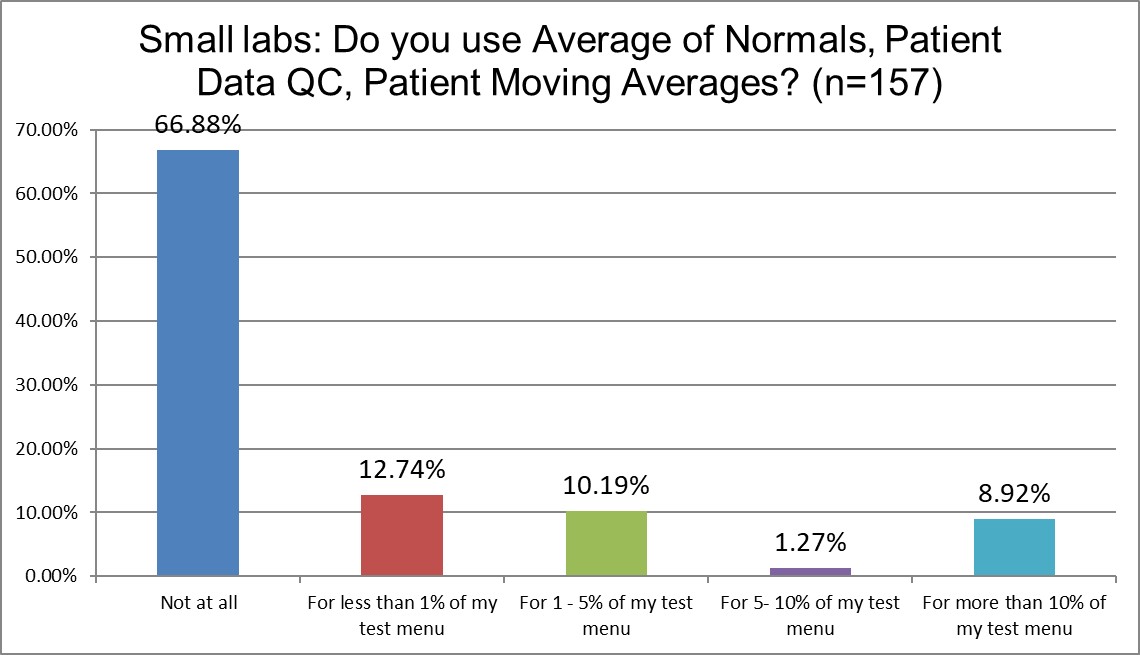
Task: Click the blue 'Not at all' bar
Action: pyautogui.click(x=198, y=363)
